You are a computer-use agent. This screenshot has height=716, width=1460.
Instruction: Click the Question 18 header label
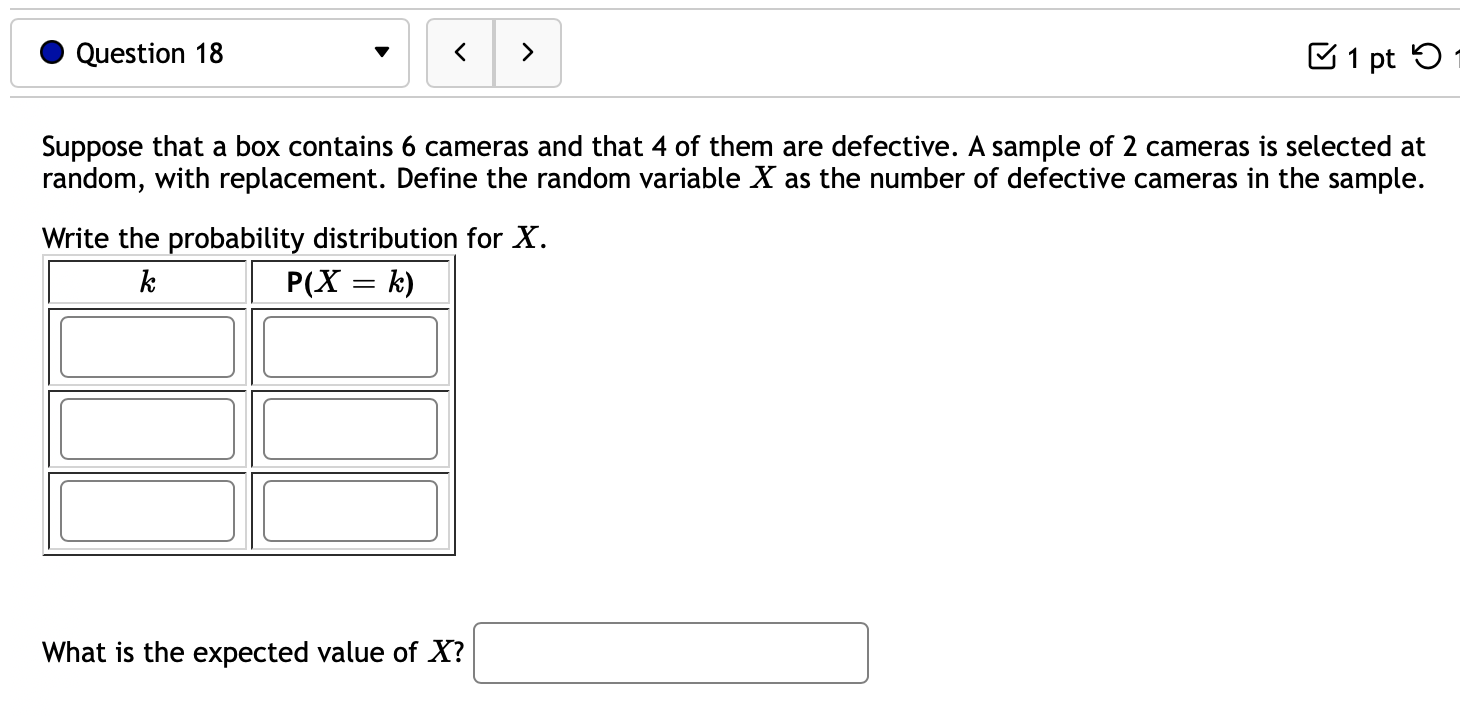coord(148,53)
